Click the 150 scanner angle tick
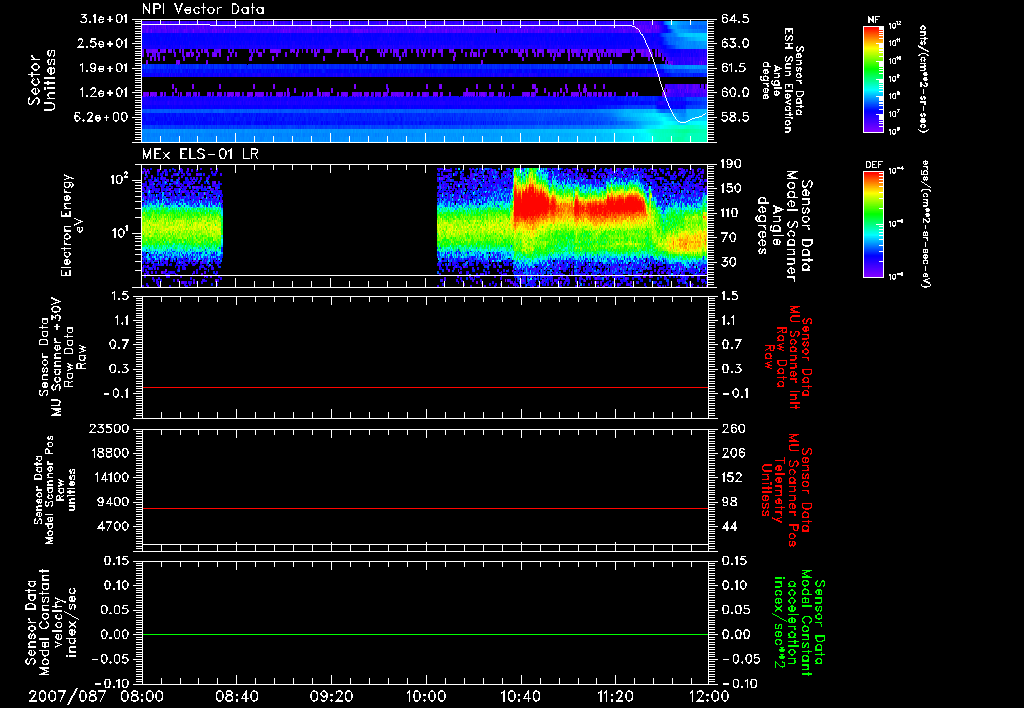 tap(731, 189)
